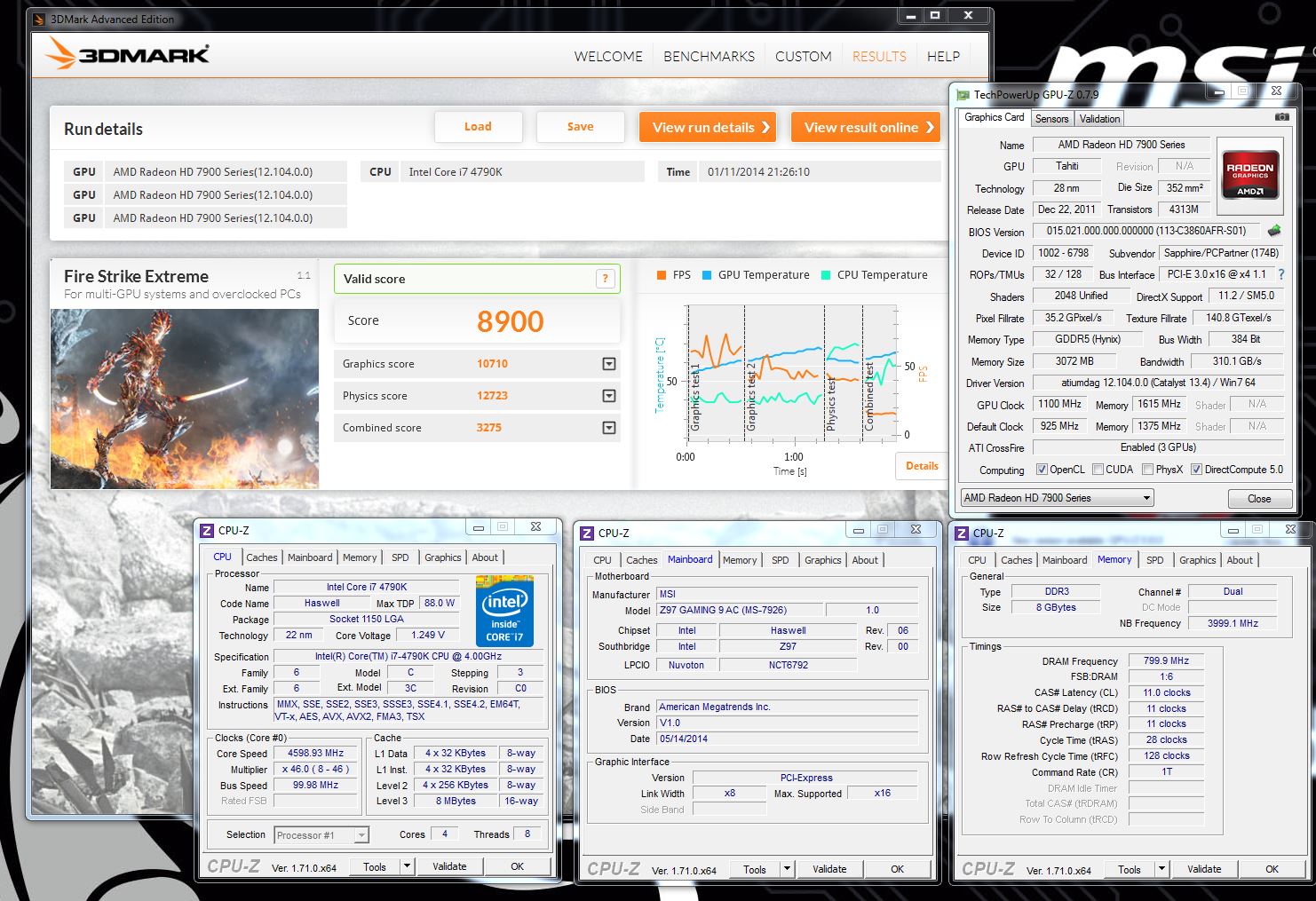Click the GPU-Z title bar icon

pyautogui.click(x=963, y=95)
